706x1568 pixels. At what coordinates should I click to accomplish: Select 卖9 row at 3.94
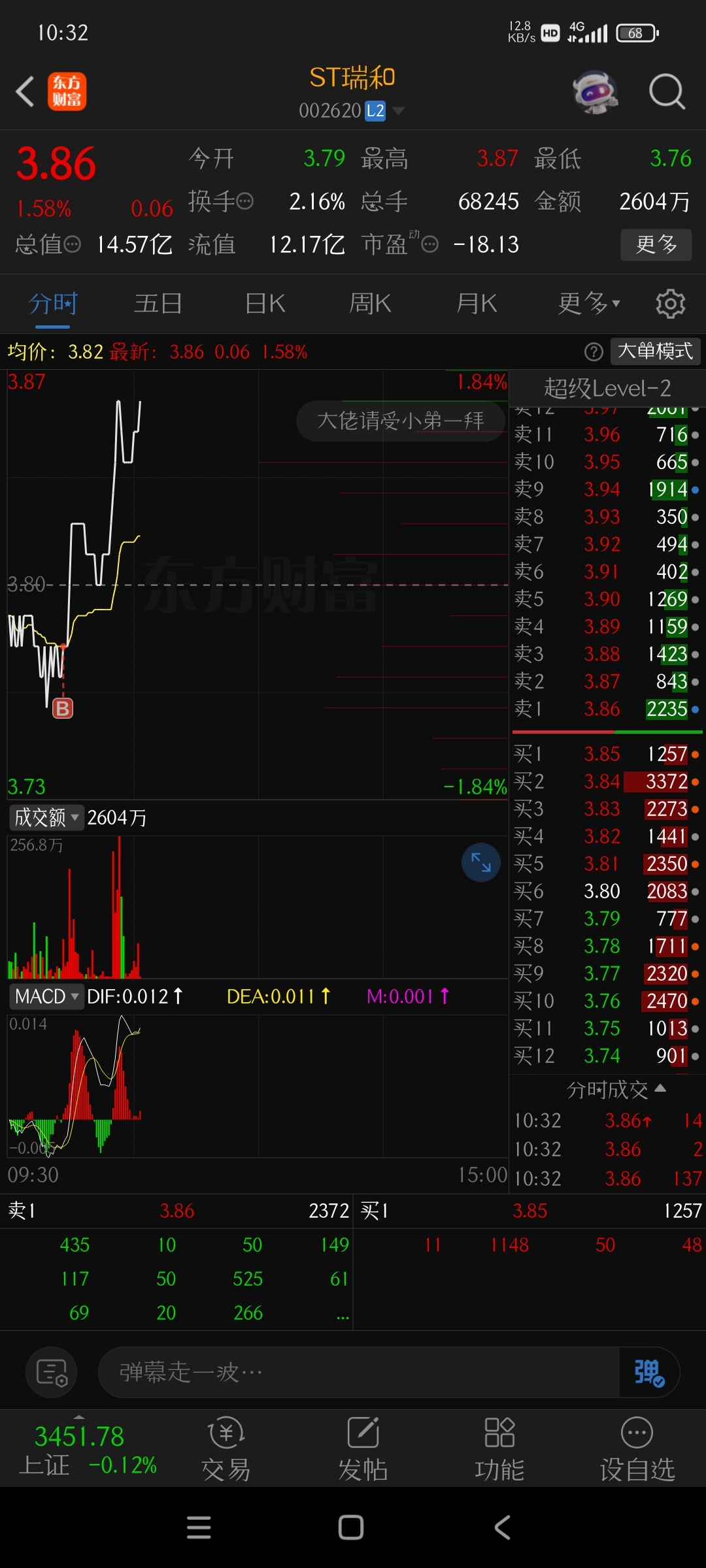tap(607, 489)
